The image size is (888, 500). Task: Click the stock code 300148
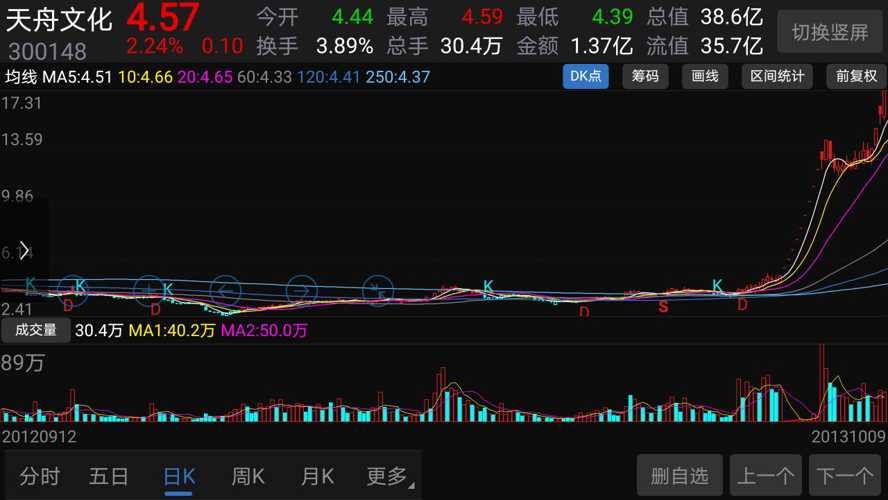pyautogui.click(x=47, y=52)
